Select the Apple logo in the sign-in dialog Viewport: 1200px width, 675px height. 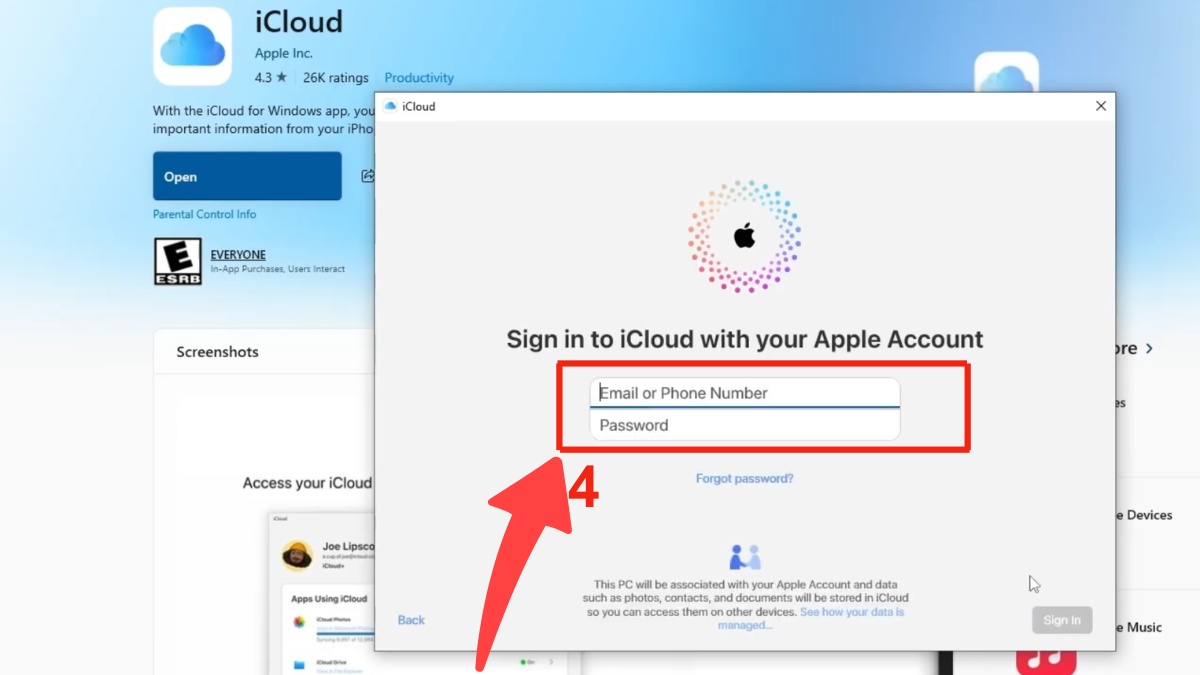tap(744, 236)
